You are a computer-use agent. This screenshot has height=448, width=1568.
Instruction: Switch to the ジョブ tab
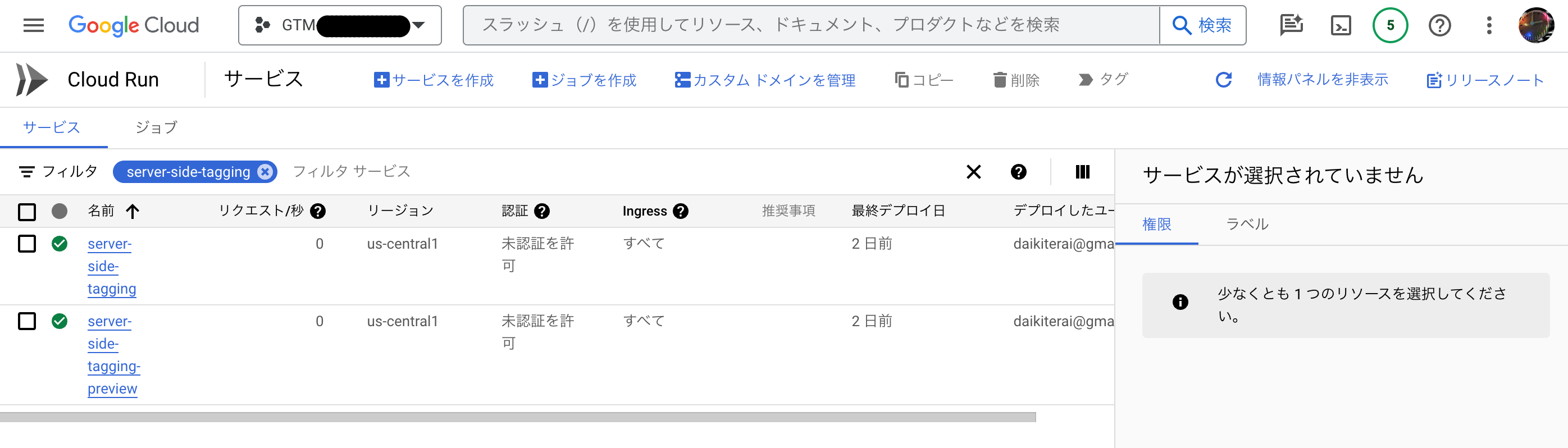pyautogui.click(x=157, y=127)
